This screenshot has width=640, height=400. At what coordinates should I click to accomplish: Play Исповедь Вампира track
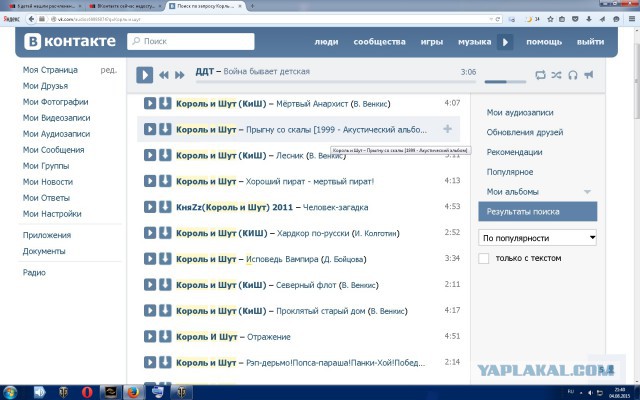click(x=150, y=258)
